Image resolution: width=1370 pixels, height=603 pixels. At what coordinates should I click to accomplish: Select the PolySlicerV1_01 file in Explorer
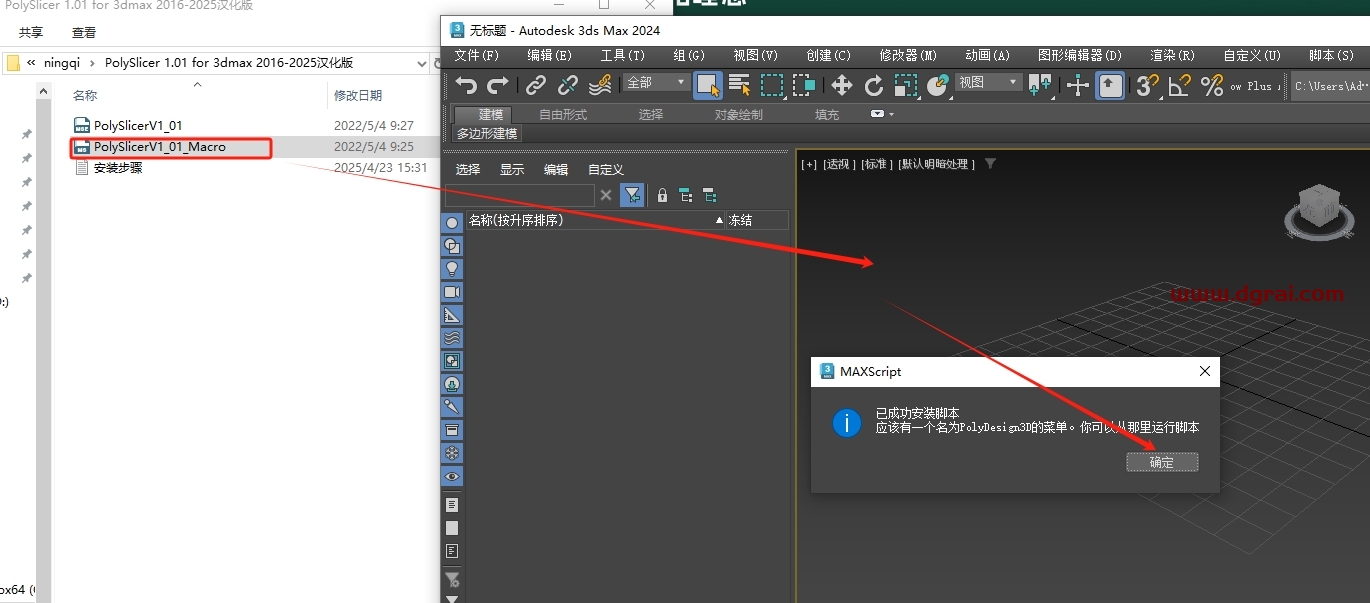pos(138,126)
